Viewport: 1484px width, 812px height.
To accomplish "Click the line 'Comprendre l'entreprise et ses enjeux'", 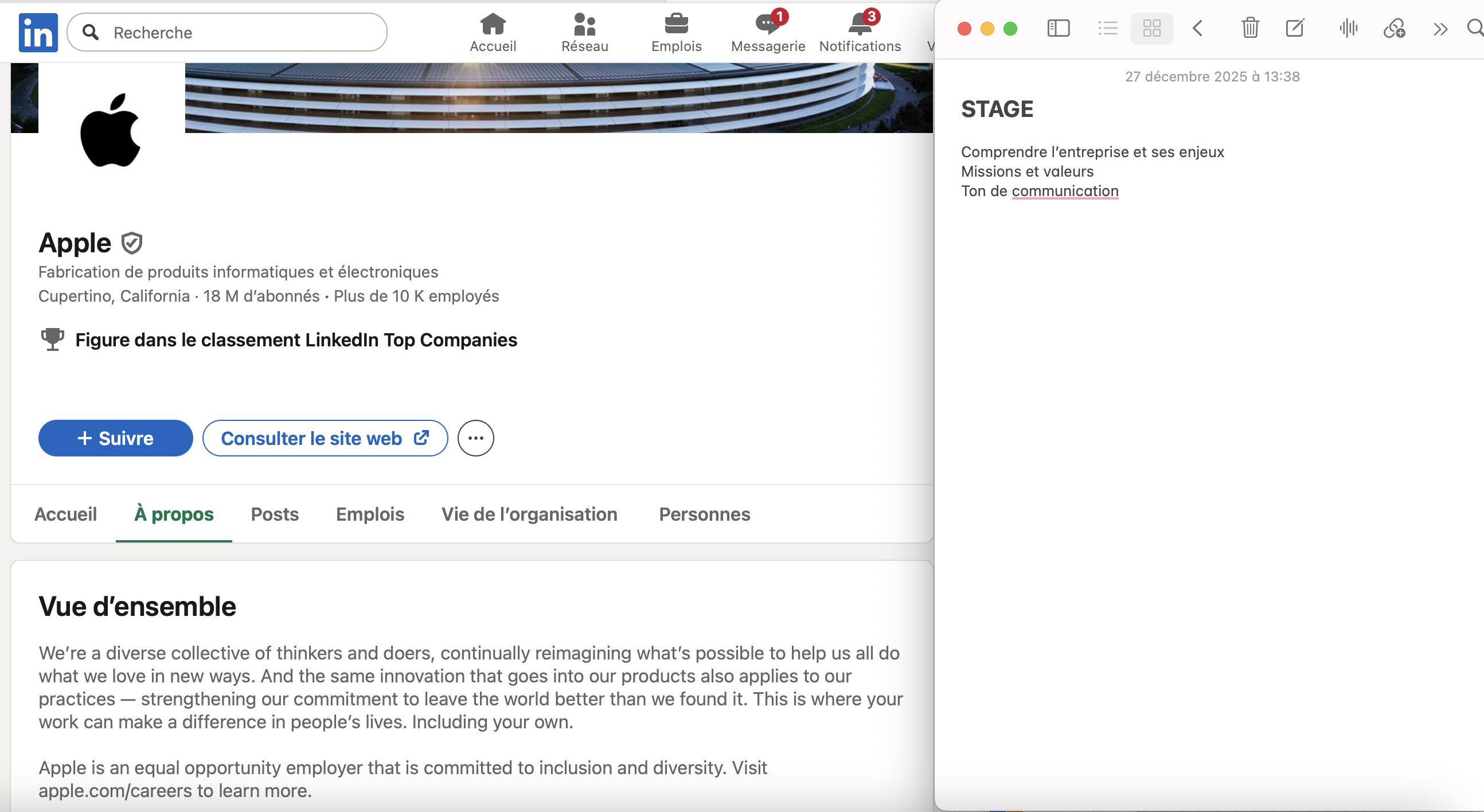I will pos(1092,152).
